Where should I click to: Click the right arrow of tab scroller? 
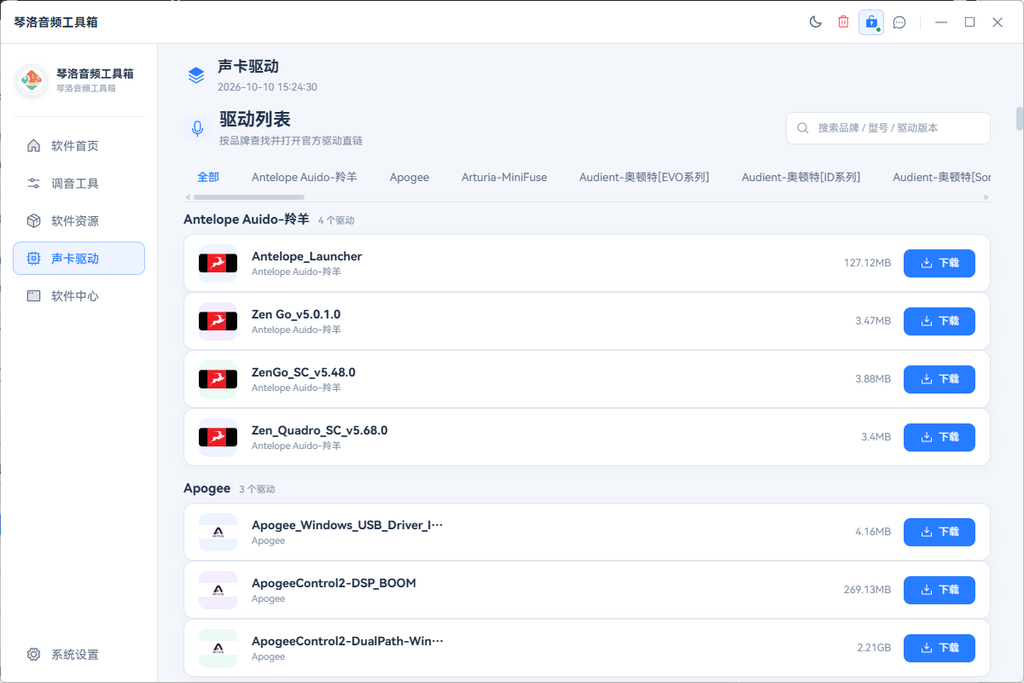[x=986, y=197]
